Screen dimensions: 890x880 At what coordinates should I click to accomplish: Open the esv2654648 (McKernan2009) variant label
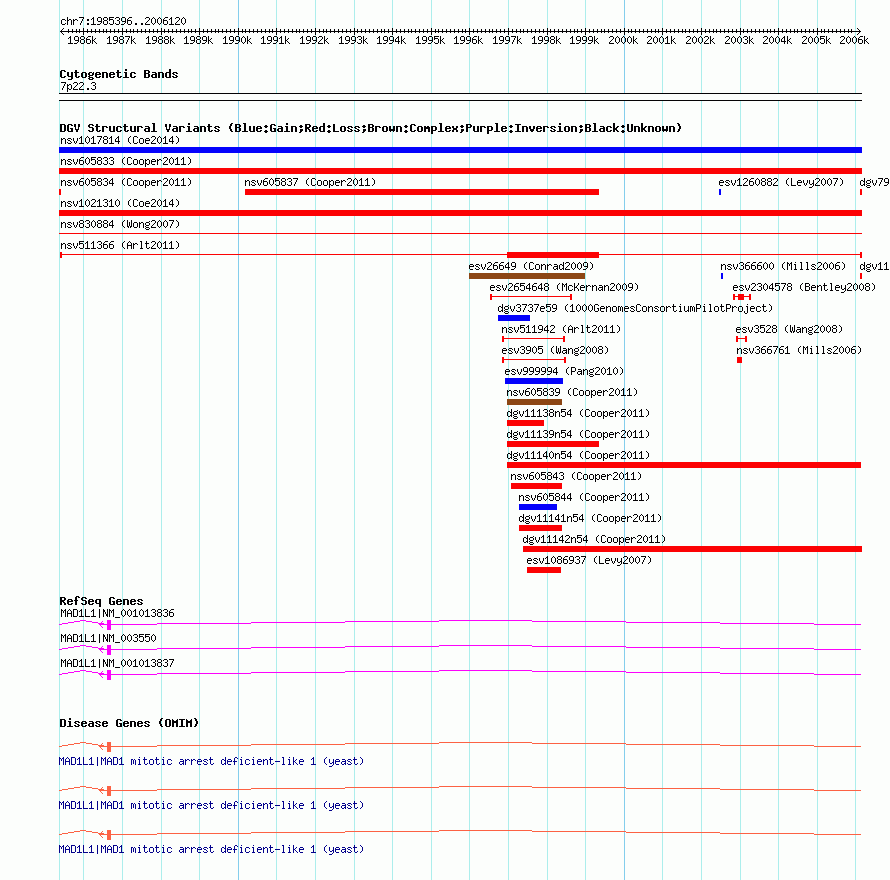pos(564,287)
